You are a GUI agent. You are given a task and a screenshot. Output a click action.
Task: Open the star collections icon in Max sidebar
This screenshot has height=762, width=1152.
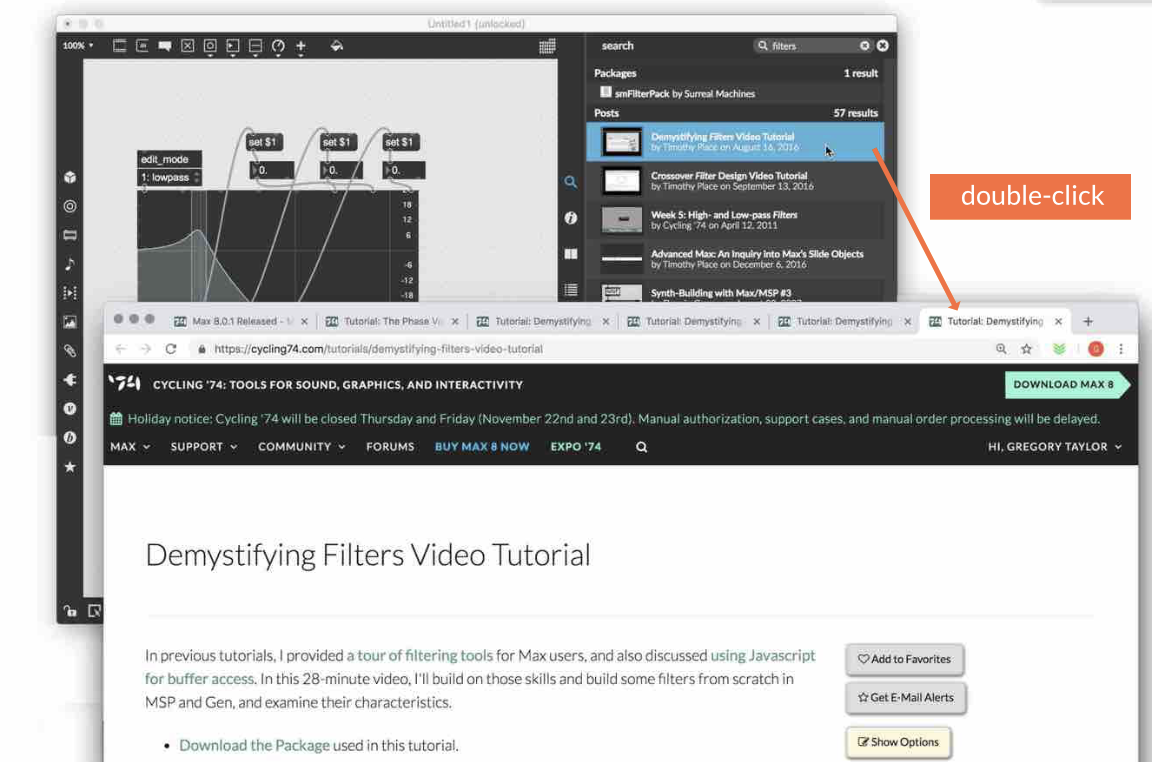point(70,467)
